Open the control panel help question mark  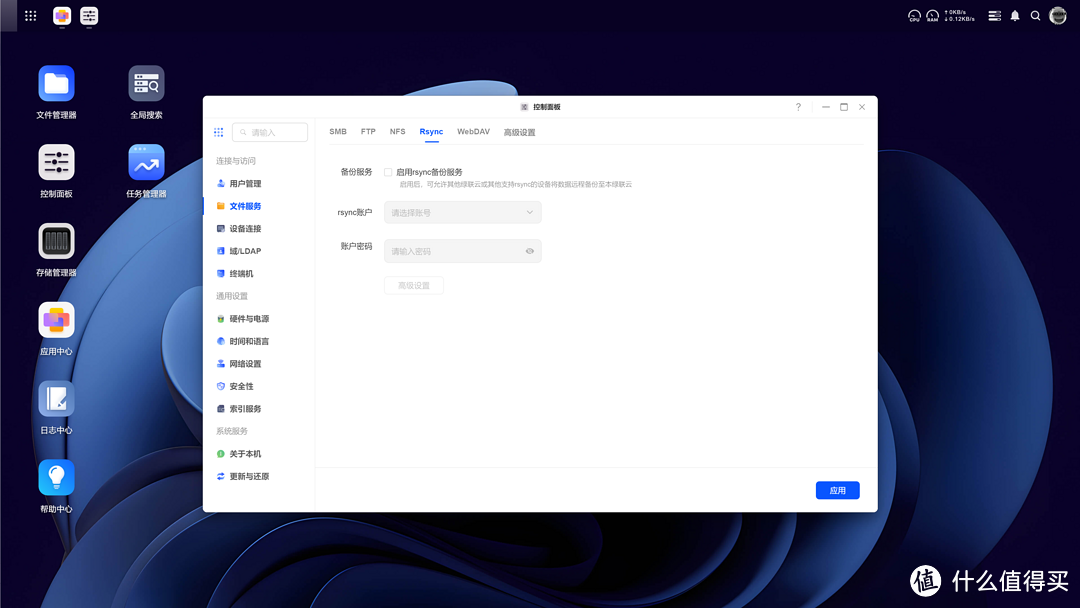pyautogui.click(x=798, y=107)
